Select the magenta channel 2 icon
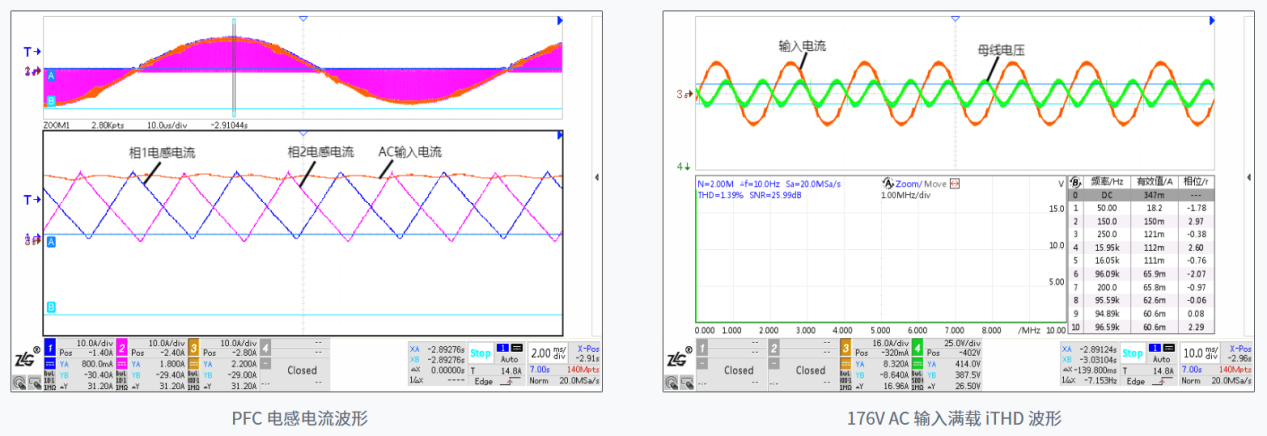 [122, 347]
